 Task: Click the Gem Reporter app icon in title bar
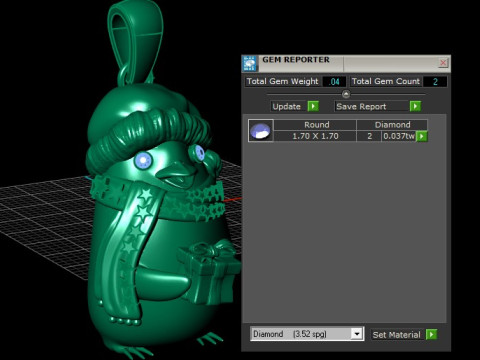pos(250,63)
